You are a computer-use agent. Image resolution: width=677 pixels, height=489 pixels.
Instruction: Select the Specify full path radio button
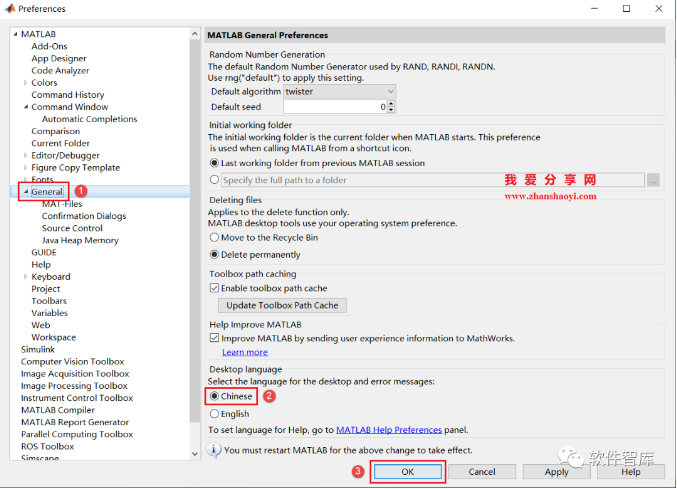[x=214, y=180]
